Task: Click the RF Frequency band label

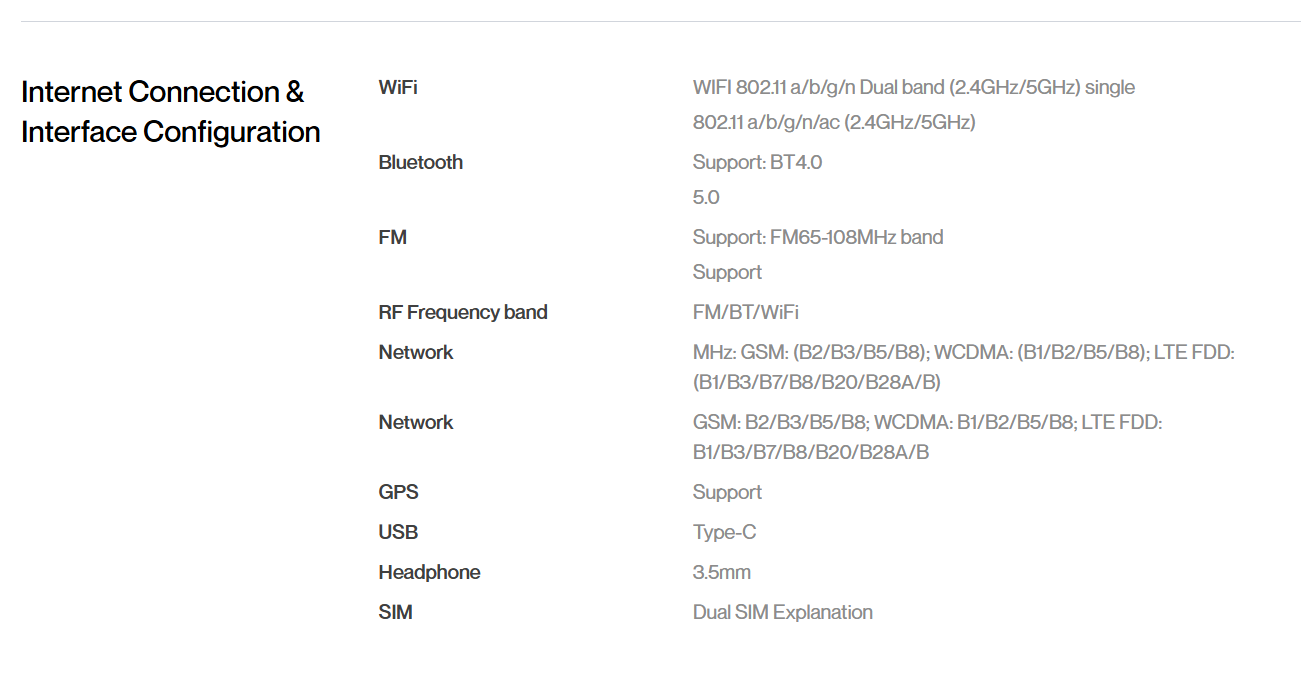Action: coord(462,312)
